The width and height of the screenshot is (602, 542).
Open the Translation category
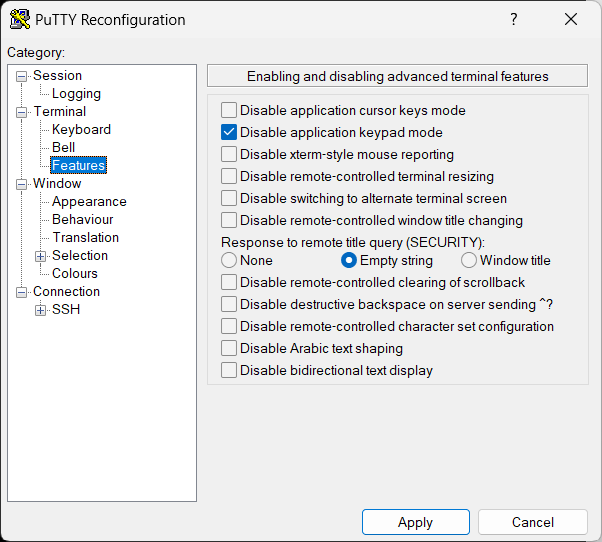(x=86, y=238)
